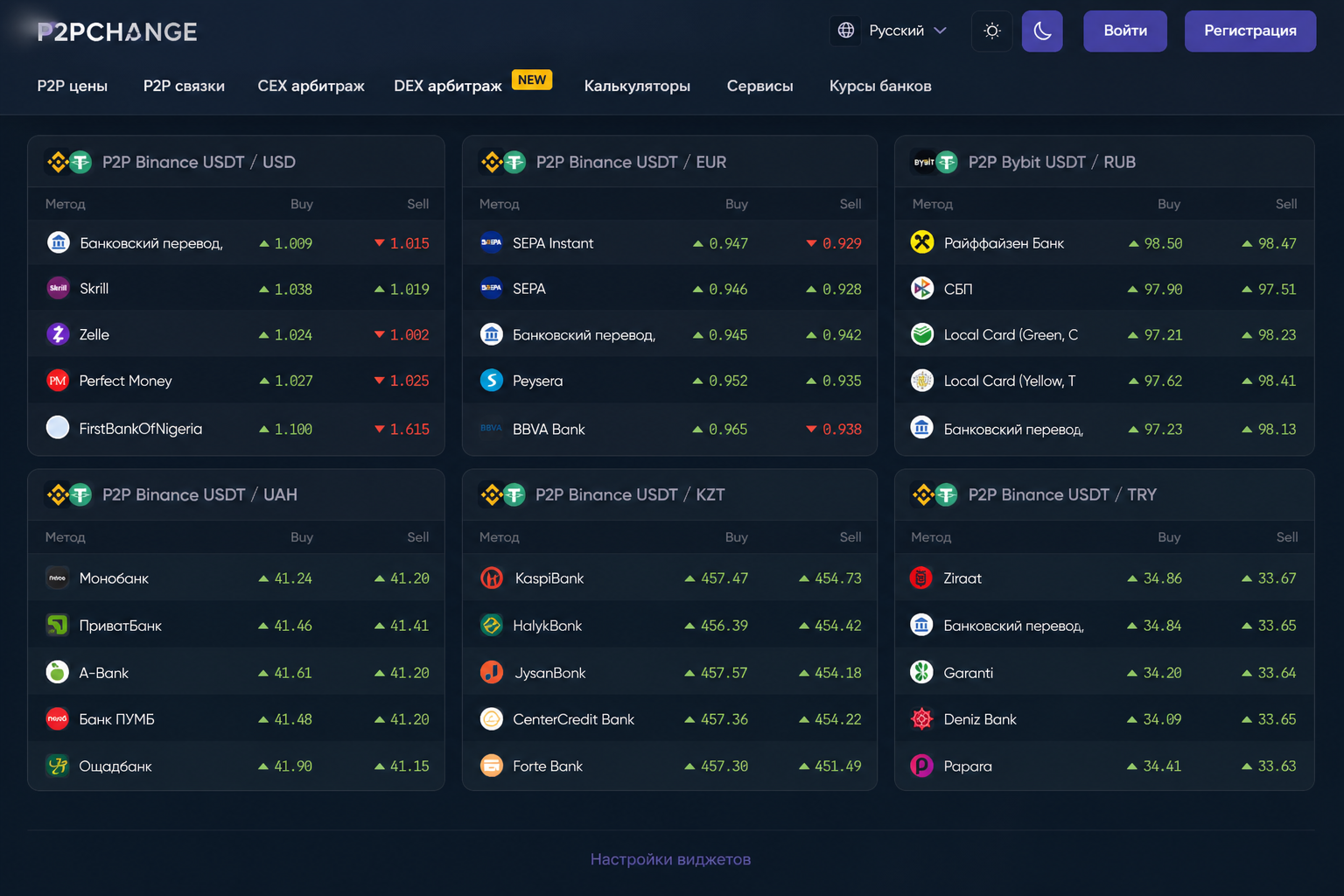The height and width of the screenshot is (896, 1344).
Task: Open the P2P цены tab
Action: (x=73, y=86)
